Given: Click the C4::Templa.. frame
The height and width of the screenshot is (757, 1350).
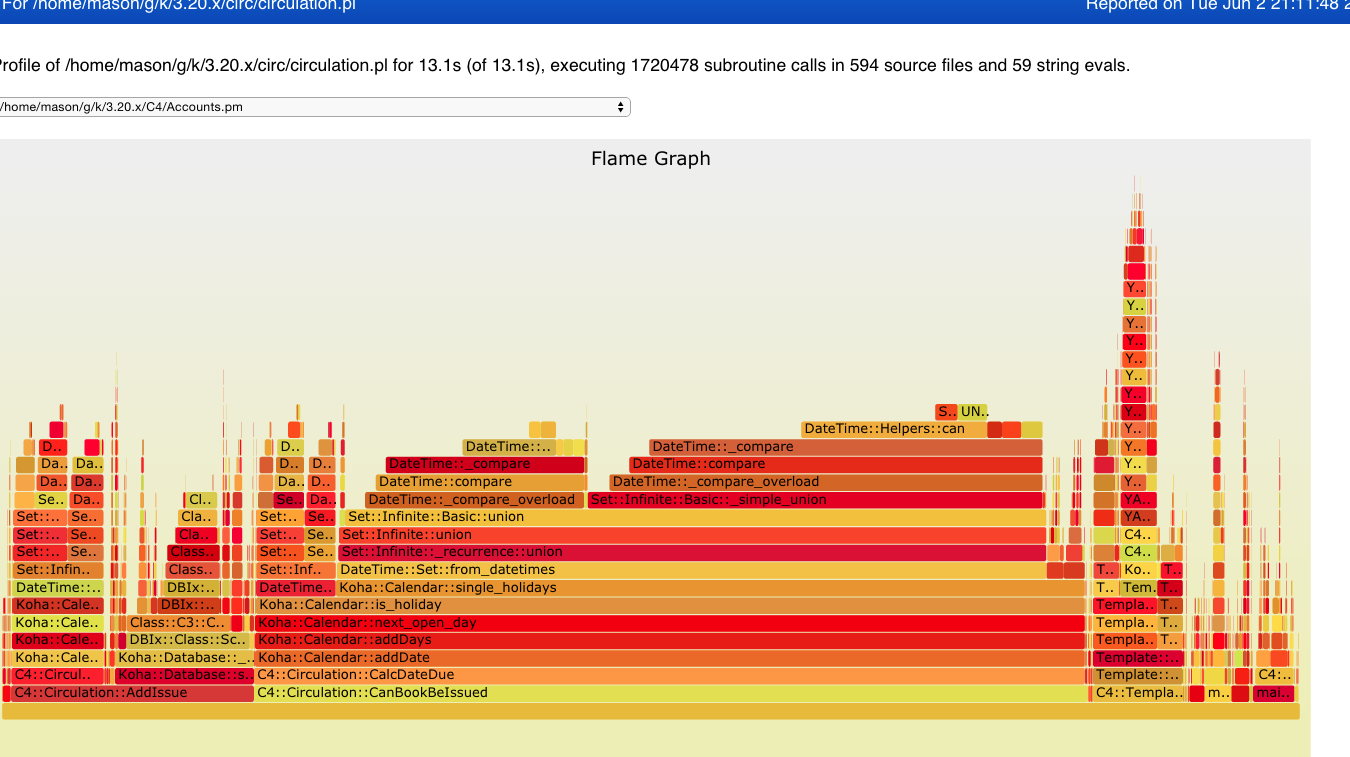Looking at the screenshot, I should tap(1139, 693).
